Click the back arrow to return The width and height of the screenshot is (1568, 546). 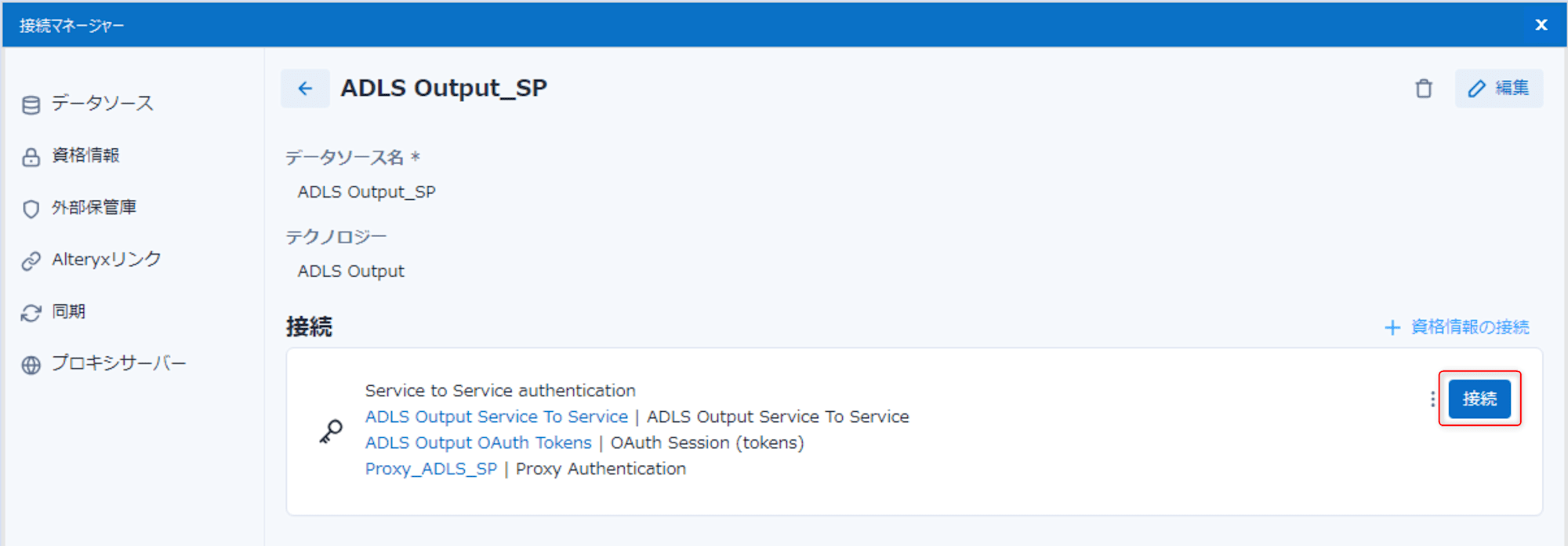[305, 88]
